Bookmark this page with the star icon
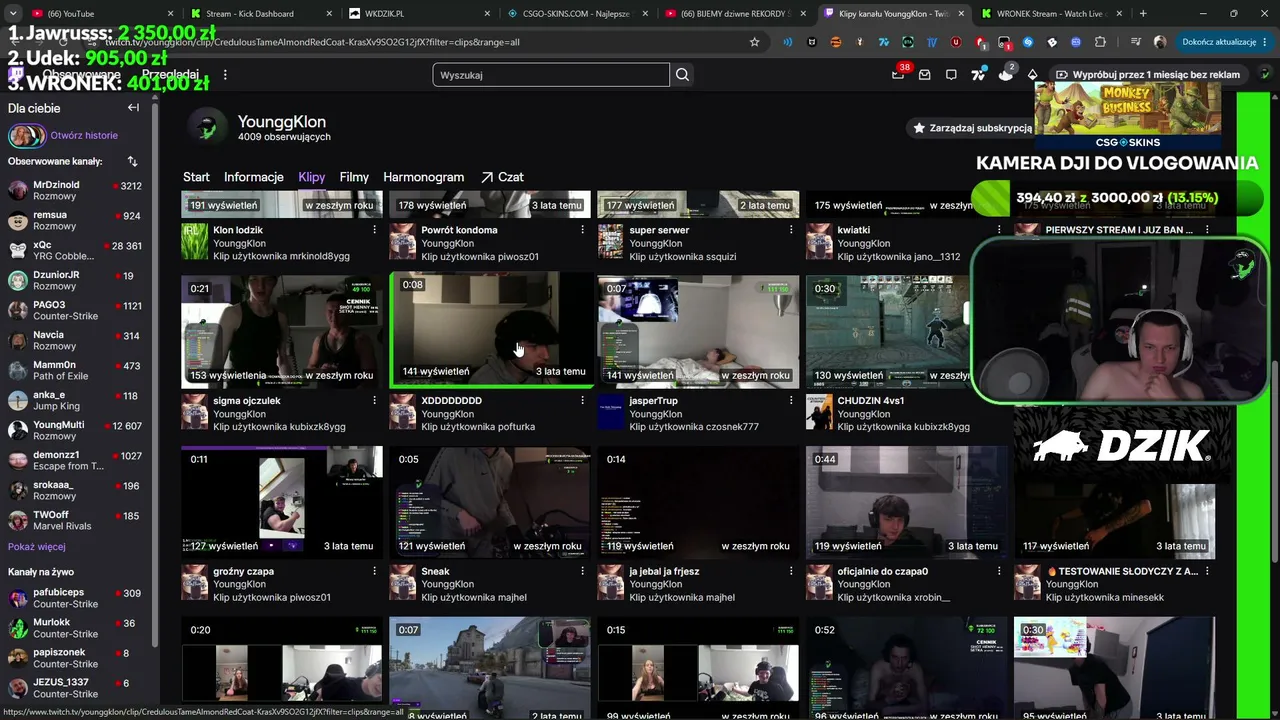Screen dimensions: 1280x720 (x=755, y=42)
